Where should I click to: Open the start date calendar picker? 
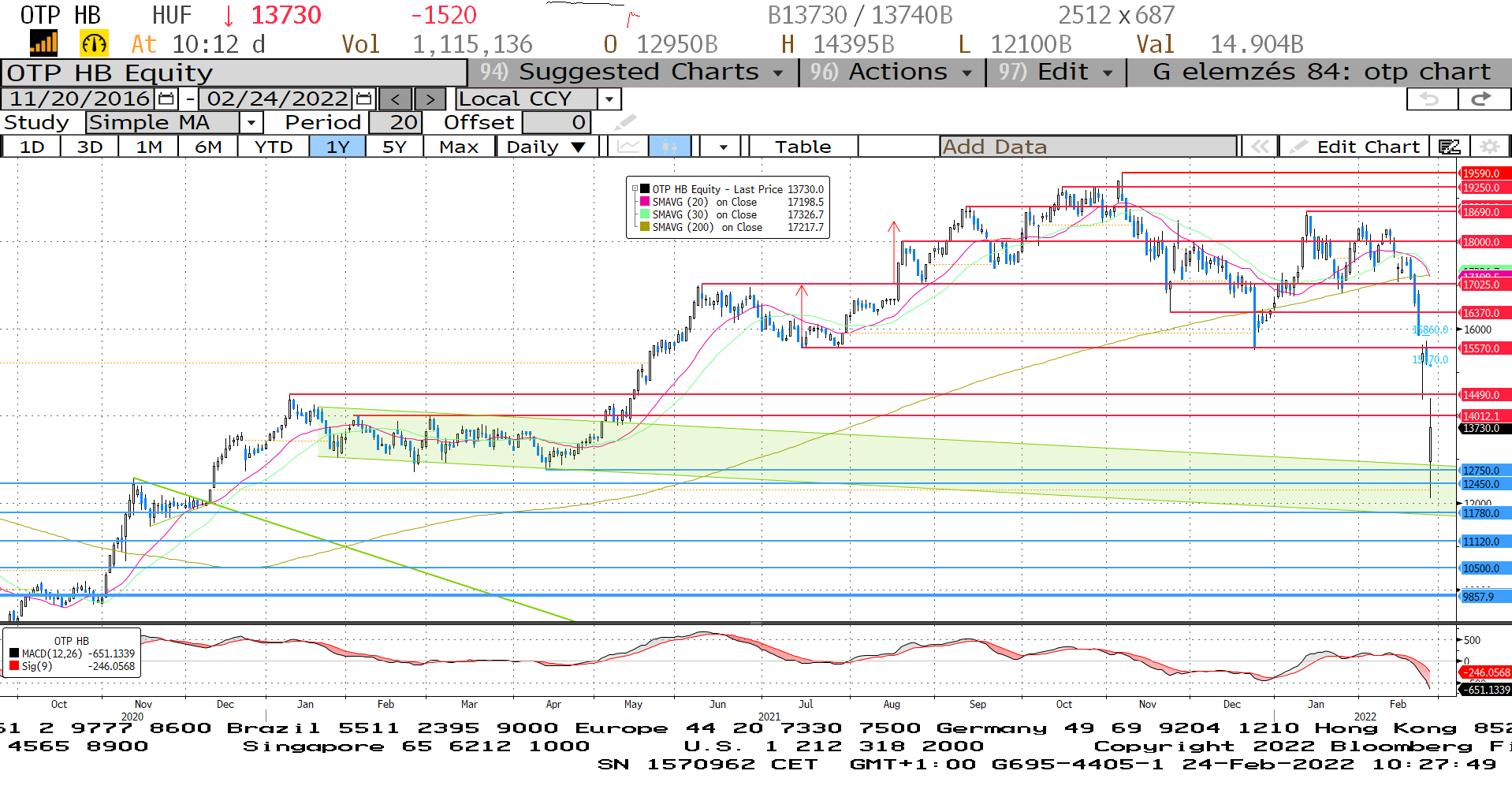click(166, 99)
